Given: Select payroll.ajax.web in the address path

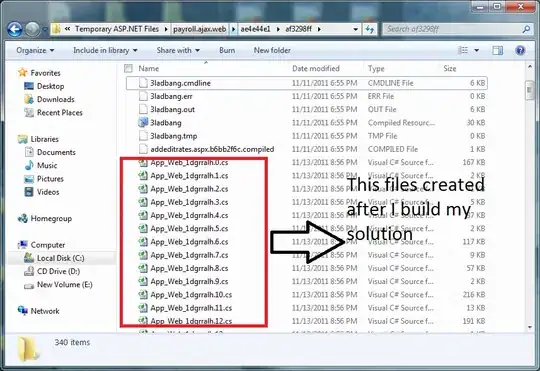Looking at the screenshot, I should (200, 29).
